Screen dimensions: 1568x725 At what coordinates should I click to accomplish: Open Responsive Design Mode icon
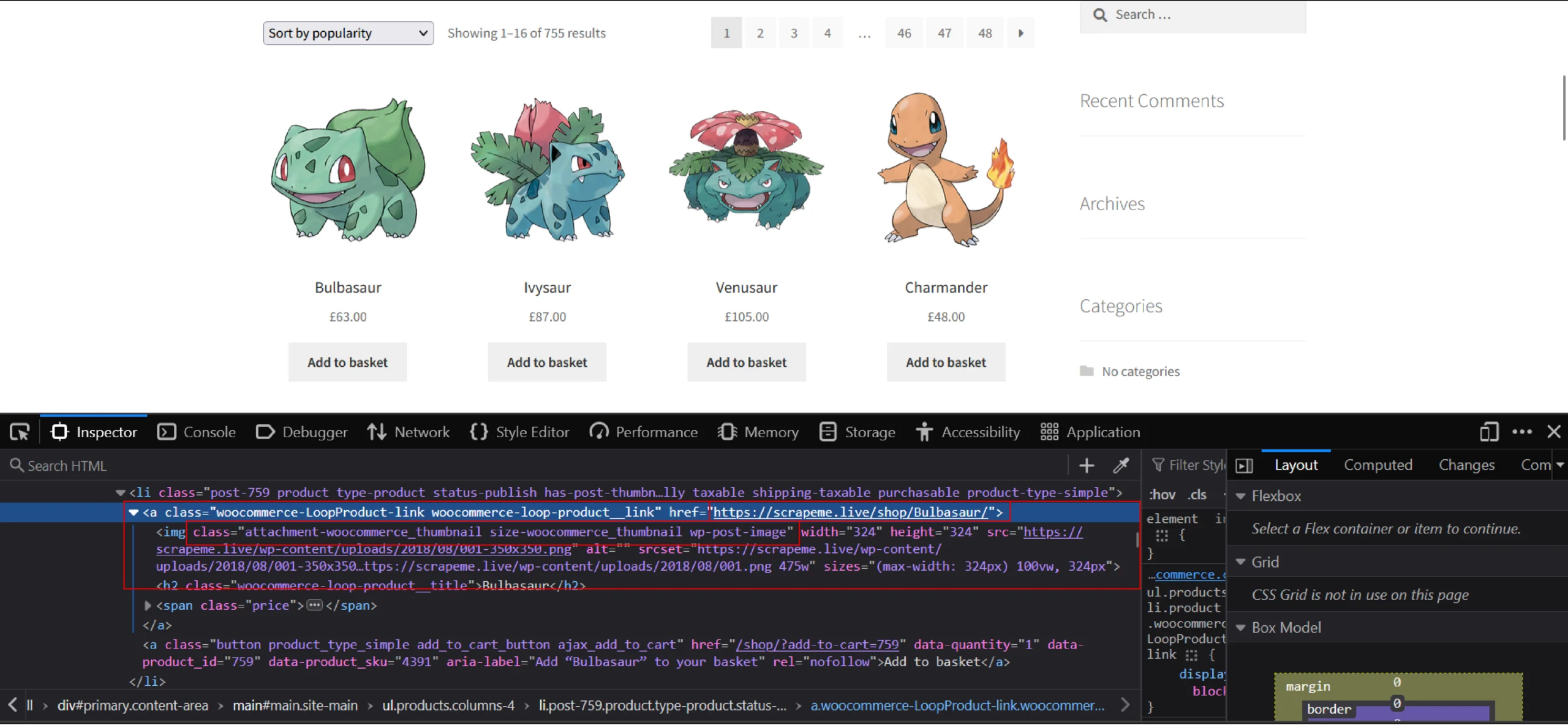coord(1489,432)
